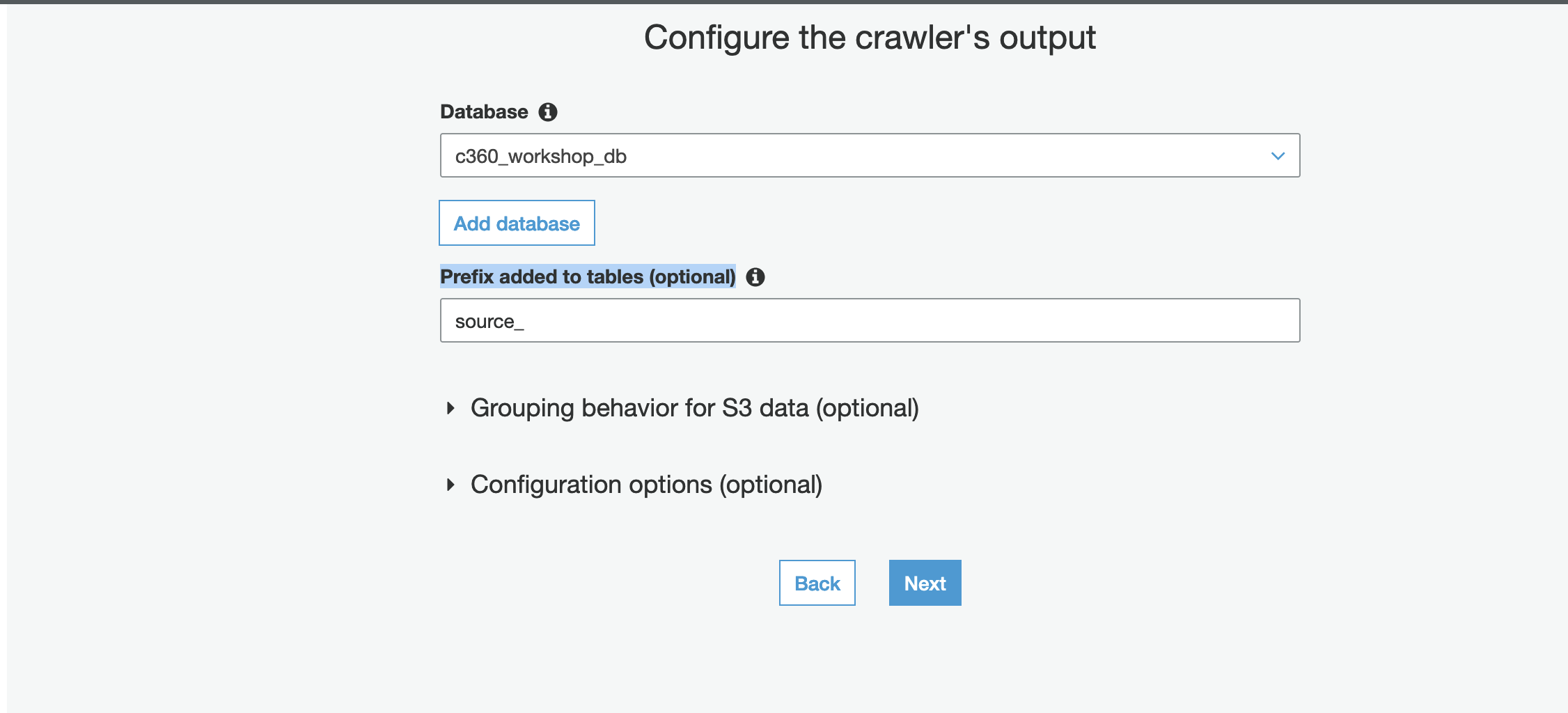Click the middle of the Database select box

pyautogui.click(x=870, y=155)
